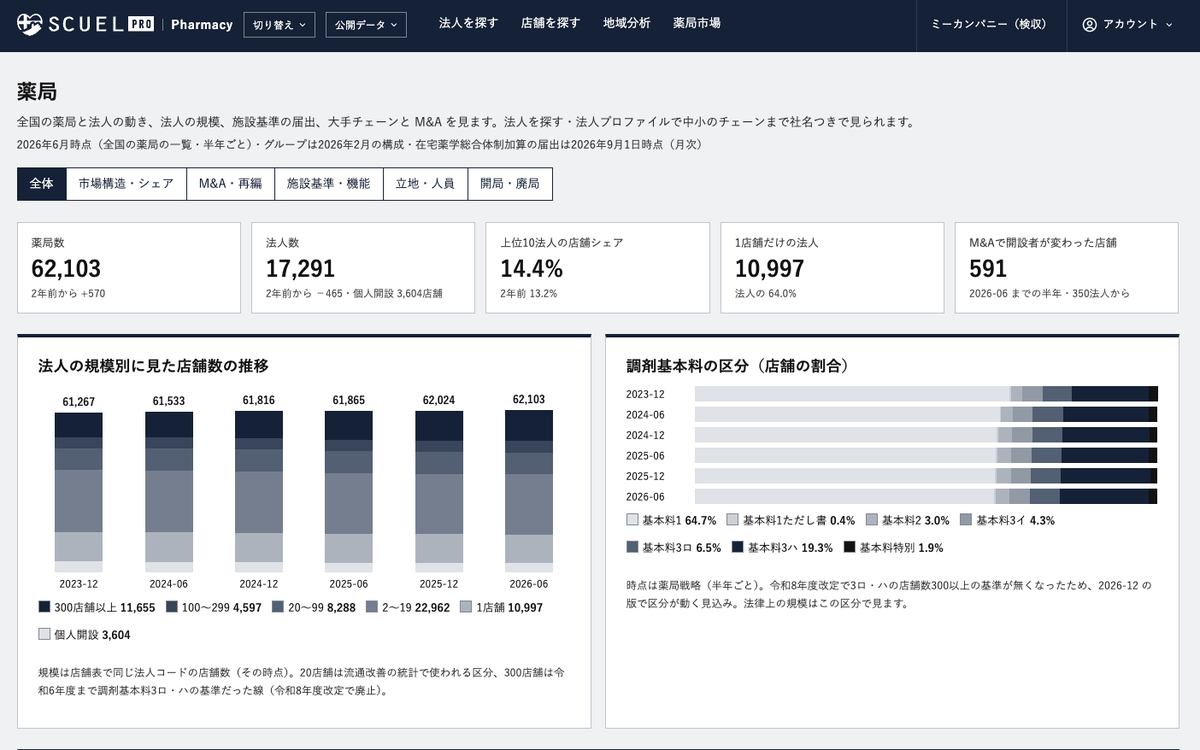Switch to the 施設基準・機能 tab

[x=328, y=184]
